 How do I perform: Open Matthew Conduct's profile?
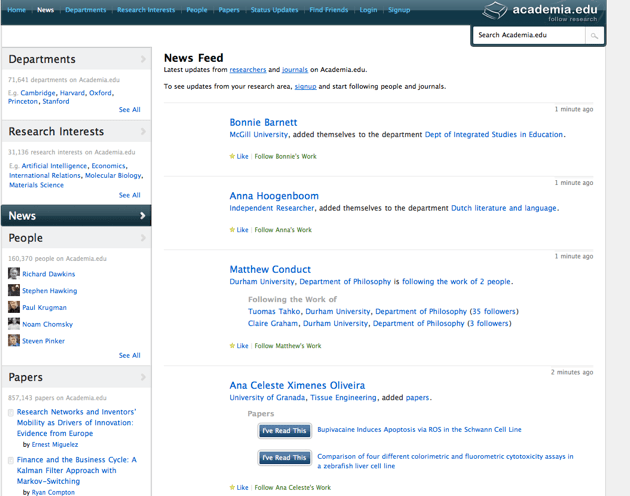(270, 269)
